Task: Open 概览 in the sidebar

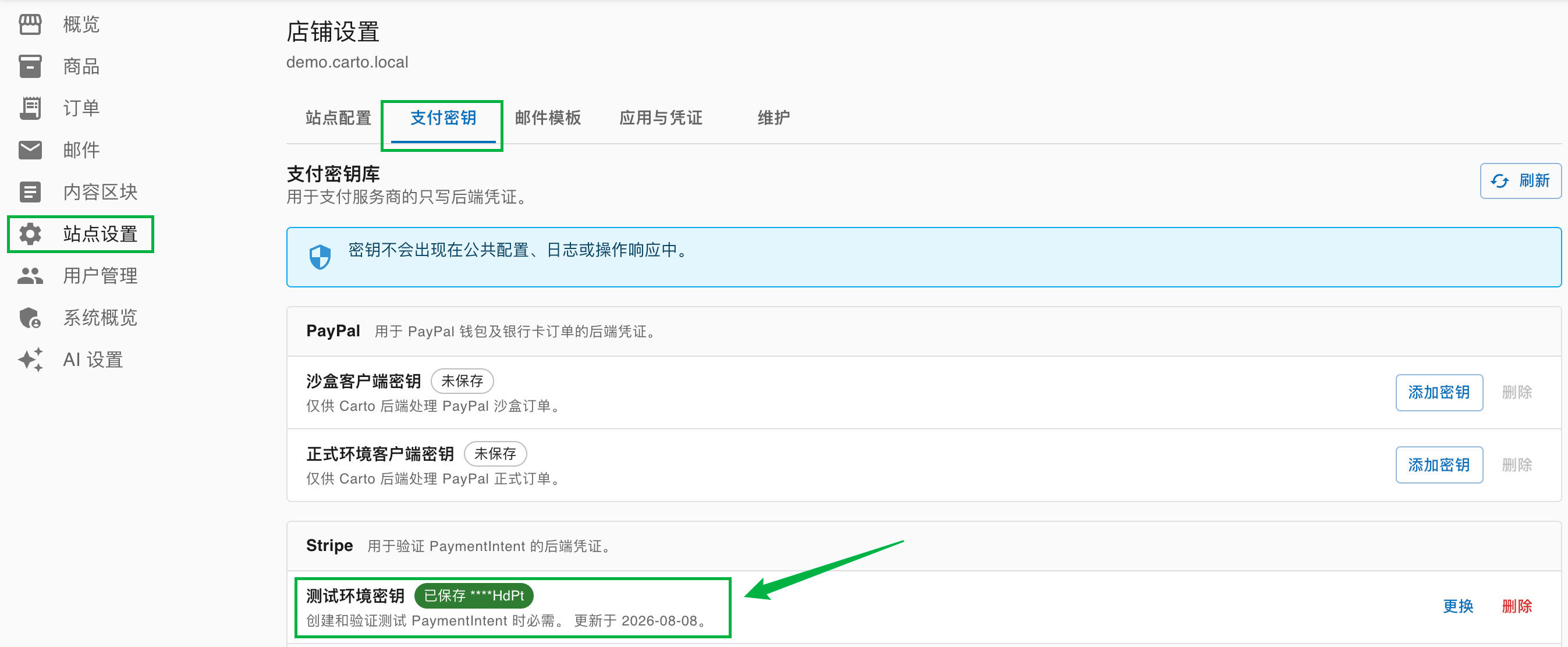Action: tap(81, 24)
